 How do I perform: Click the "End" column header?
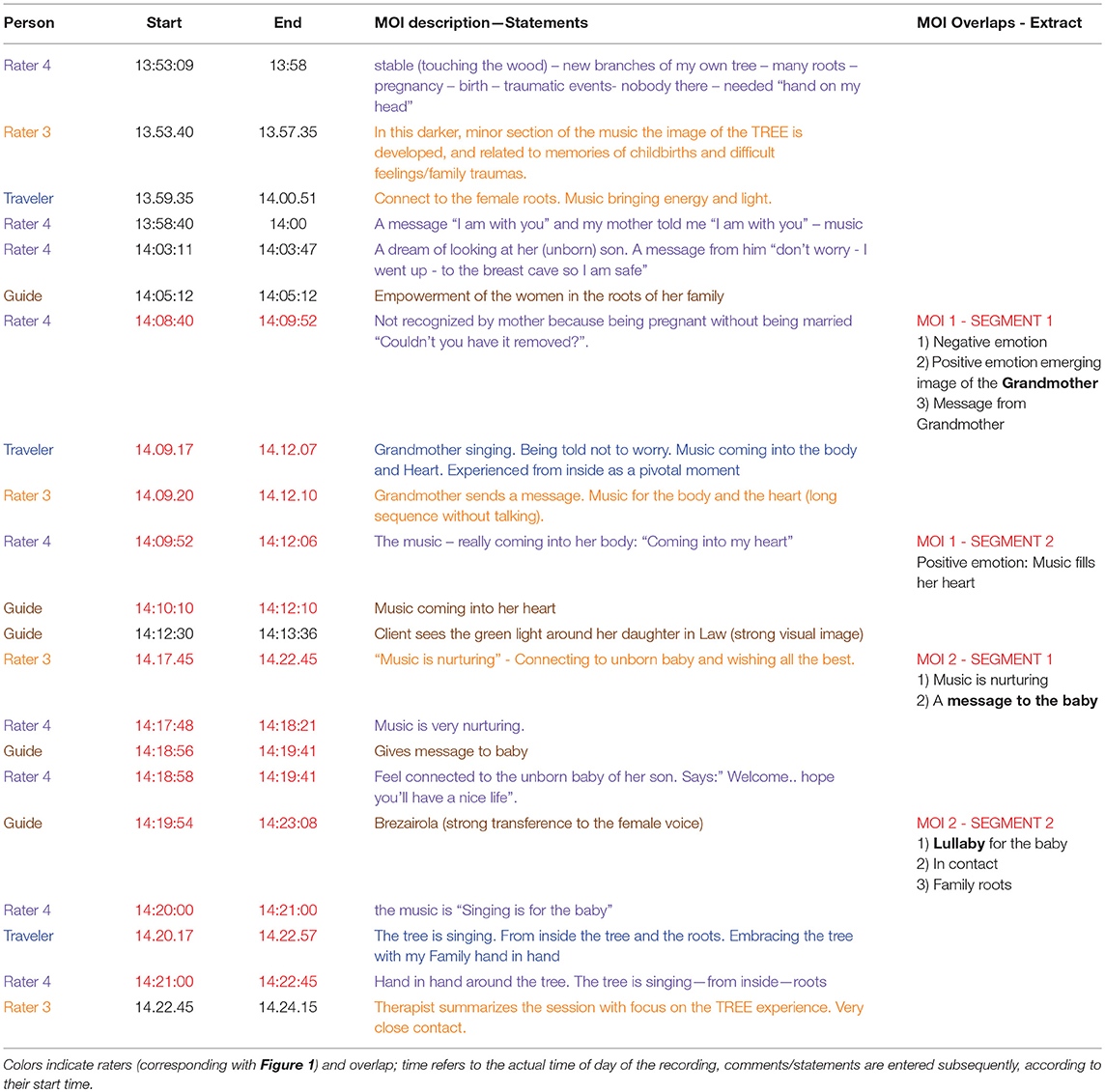288,22
